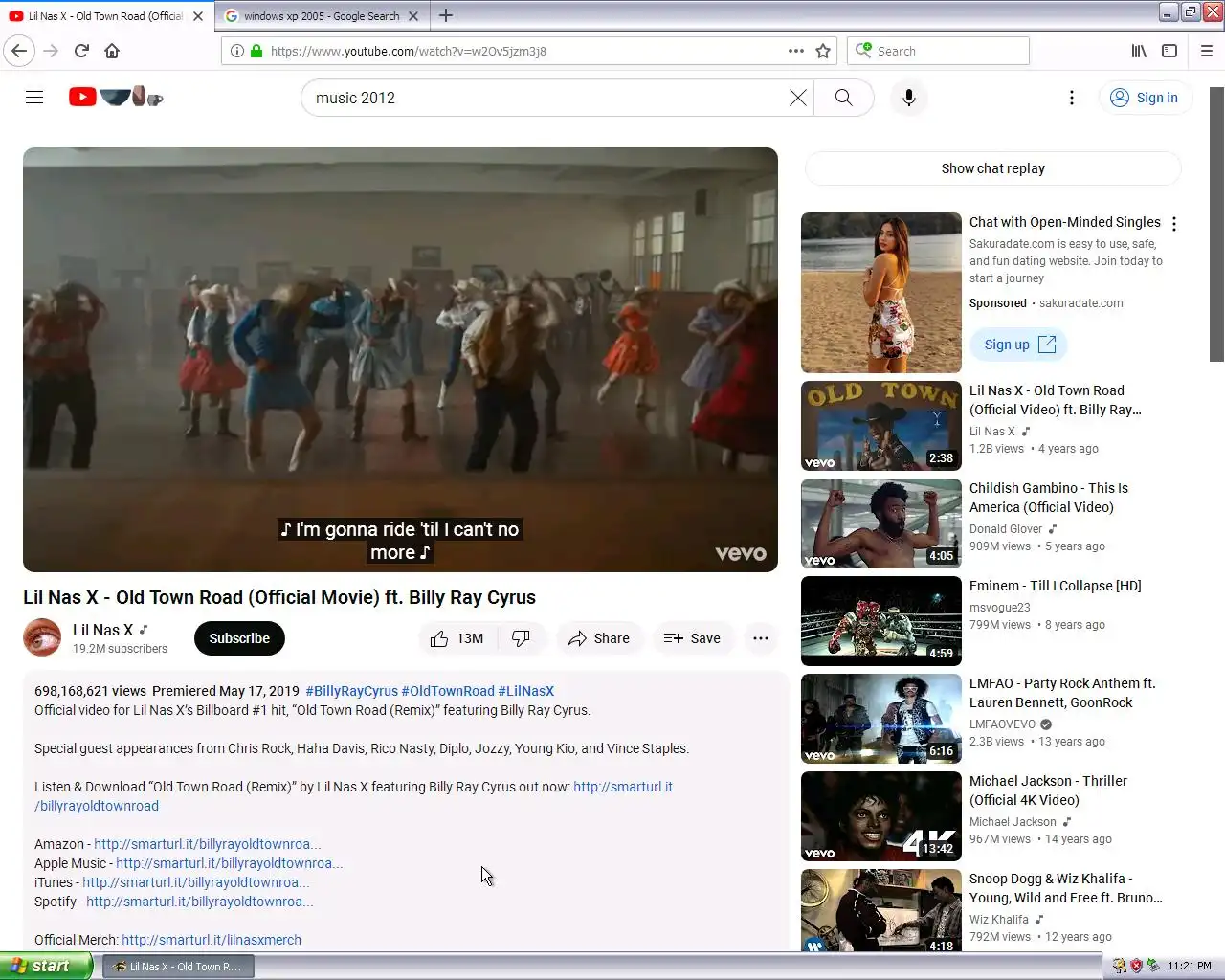Select the Lil Nas X YouTube tab
The image size is (1225, 980).
pos(105,16)
